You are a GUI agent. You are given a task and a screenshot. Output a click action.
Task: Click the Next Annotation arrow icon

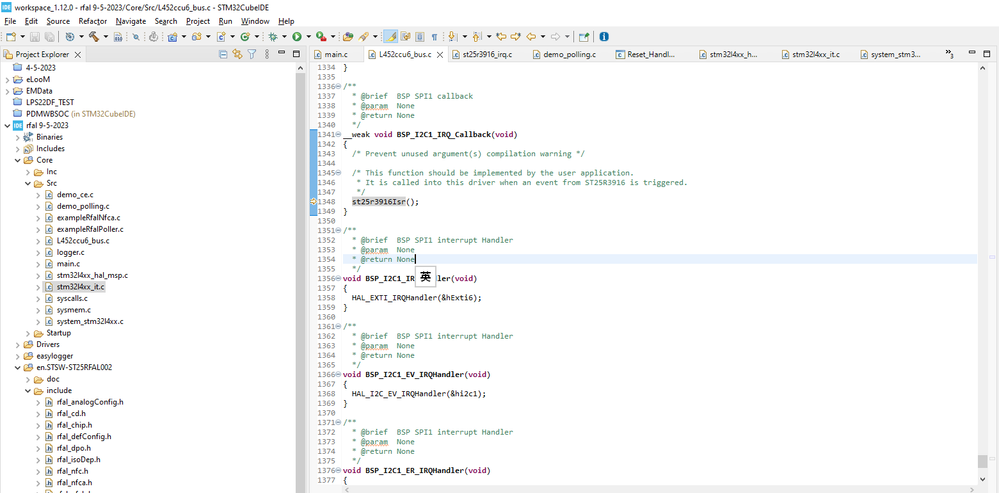[453, 37]
